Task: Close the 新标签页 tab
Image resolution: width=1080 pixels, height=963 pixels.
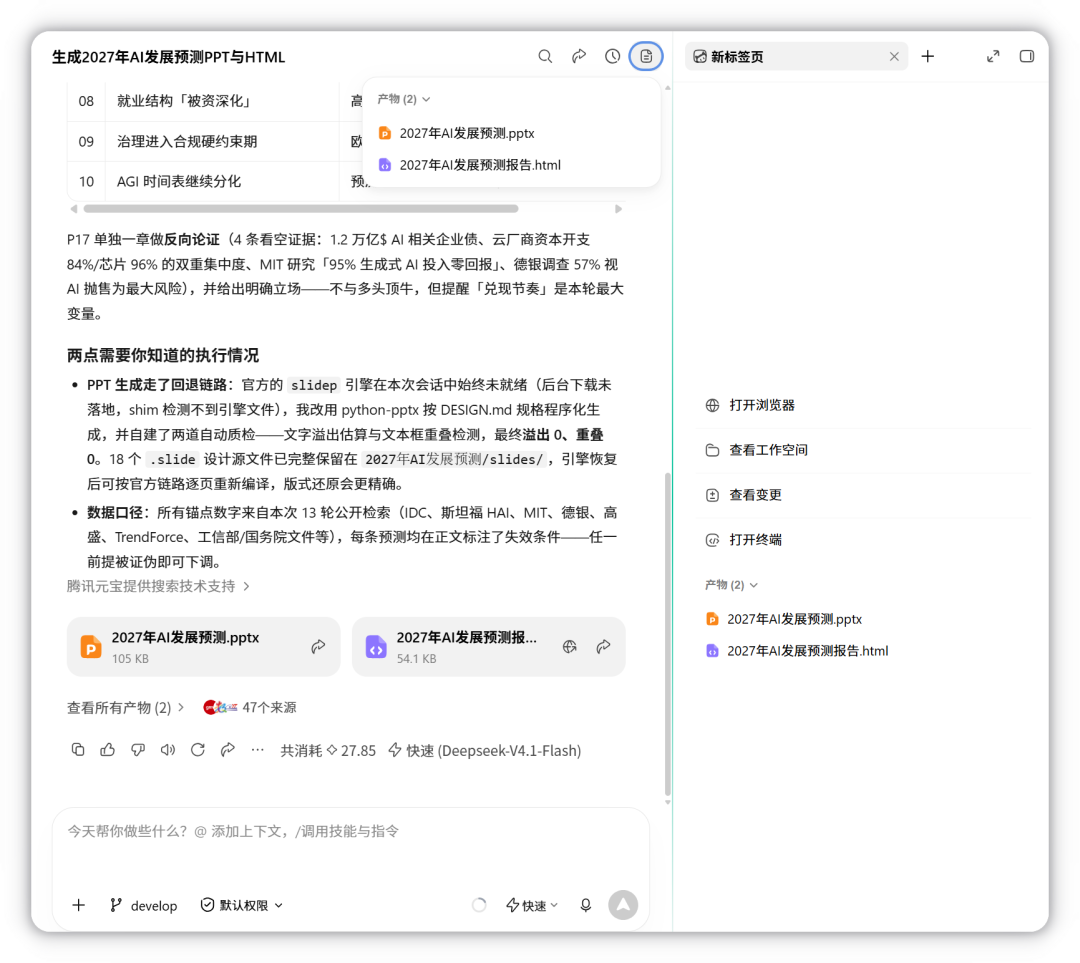Action: click(894, 56)
